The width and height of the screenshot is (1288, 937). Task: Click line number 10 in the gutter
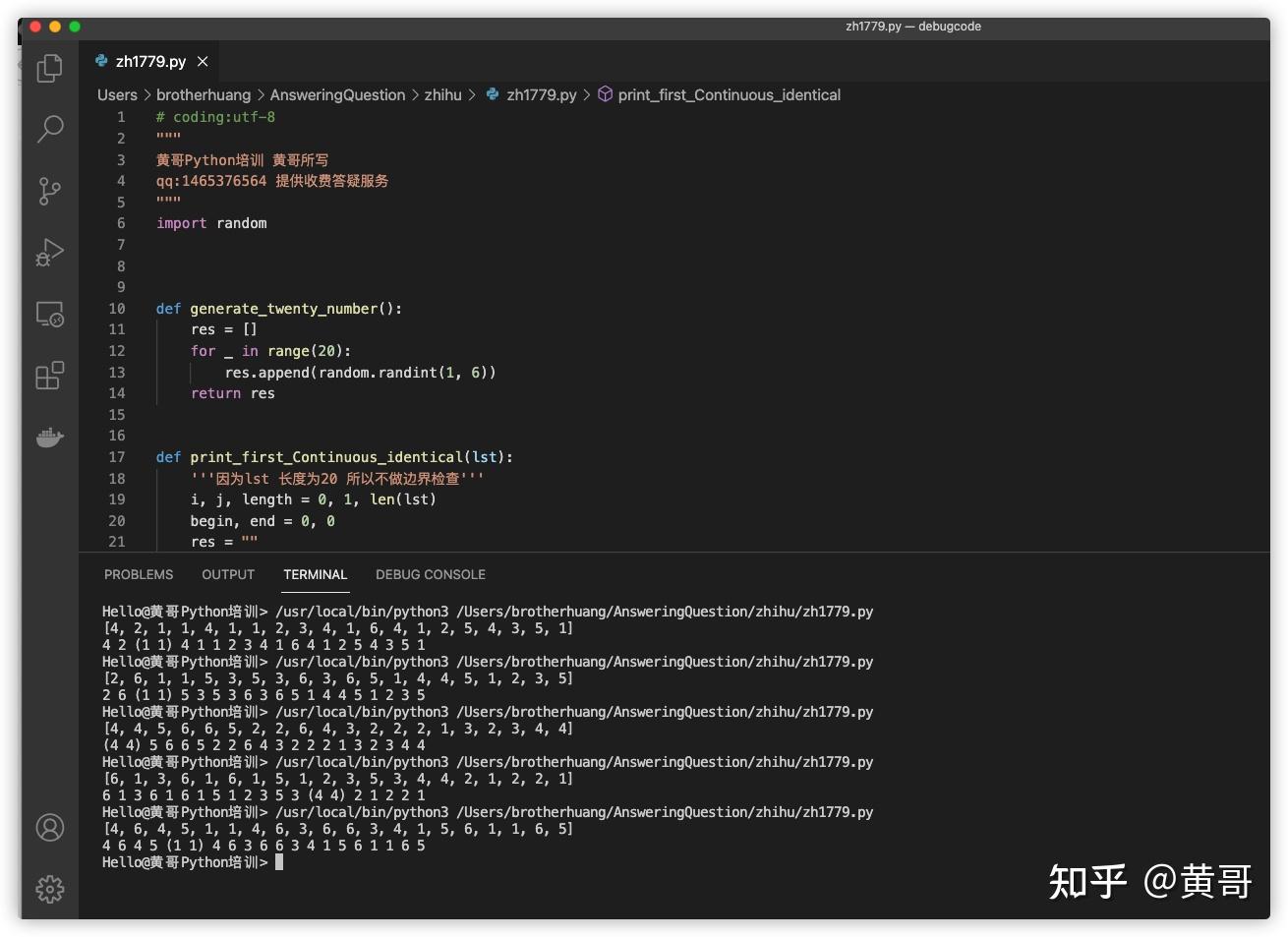[x=117, y=309]
